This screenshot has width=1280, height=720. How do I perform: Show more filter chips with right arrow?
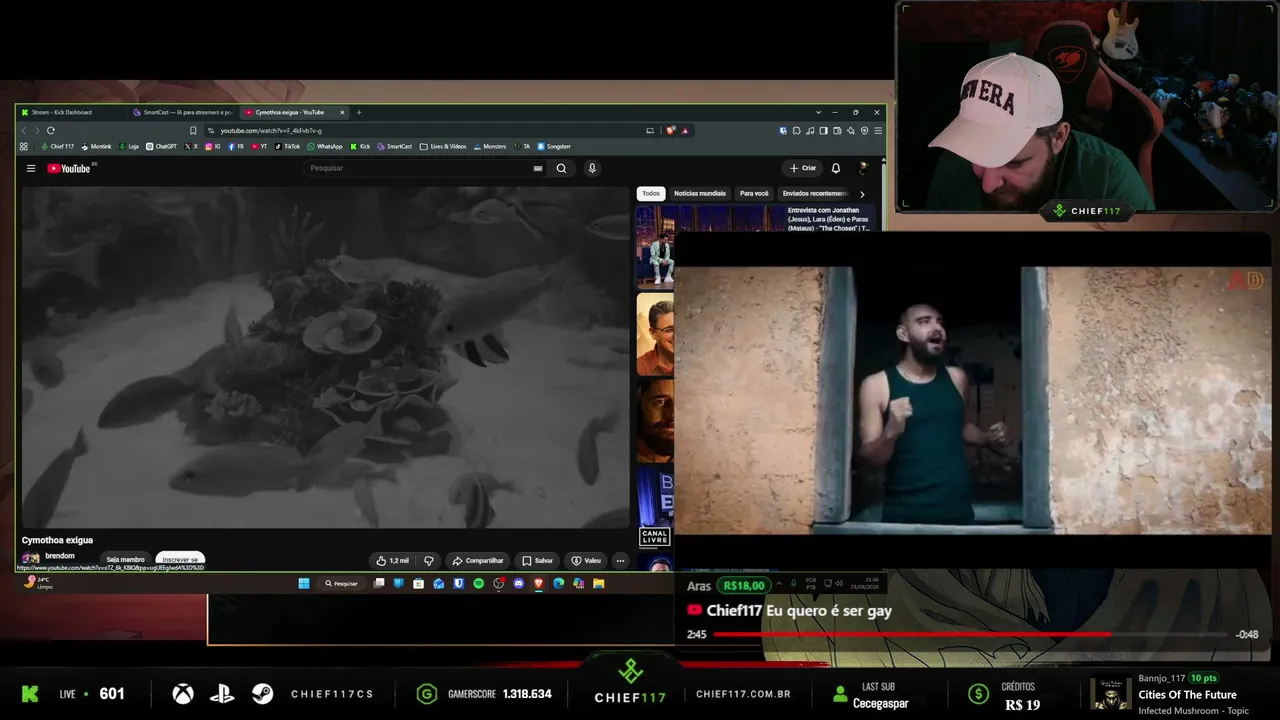pos(862,193)
